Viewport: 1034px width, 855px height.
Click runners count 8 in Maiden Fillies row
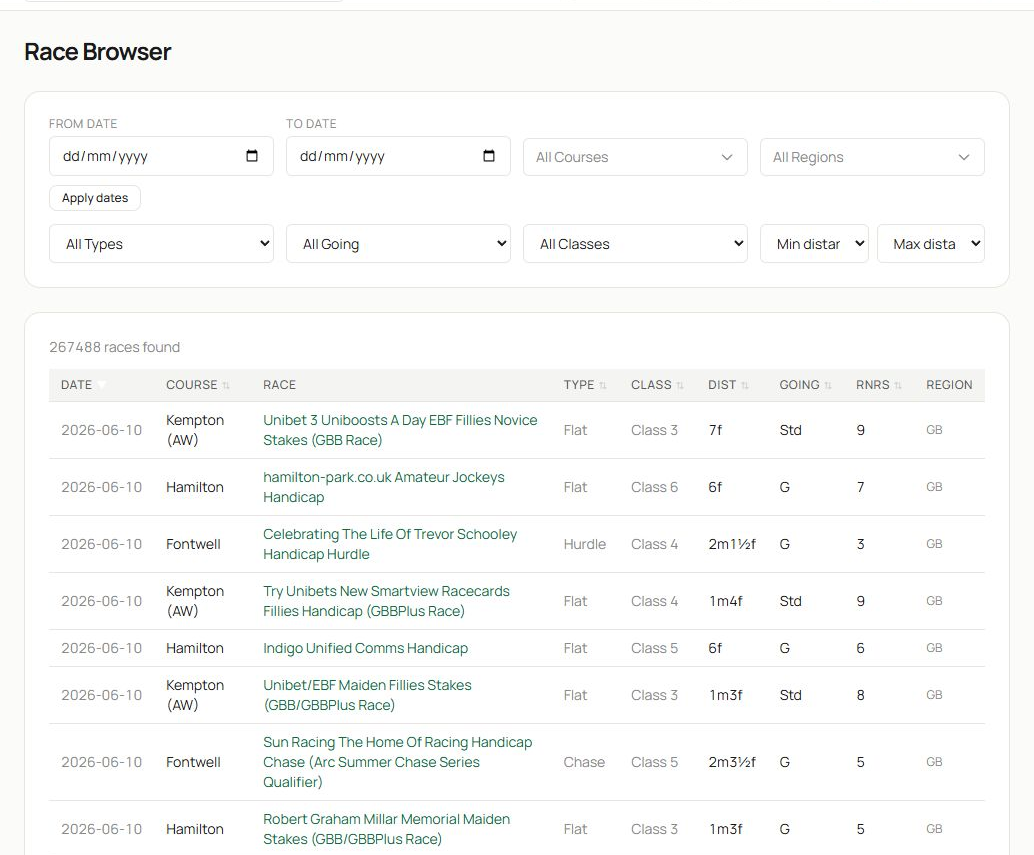(861, 695)
